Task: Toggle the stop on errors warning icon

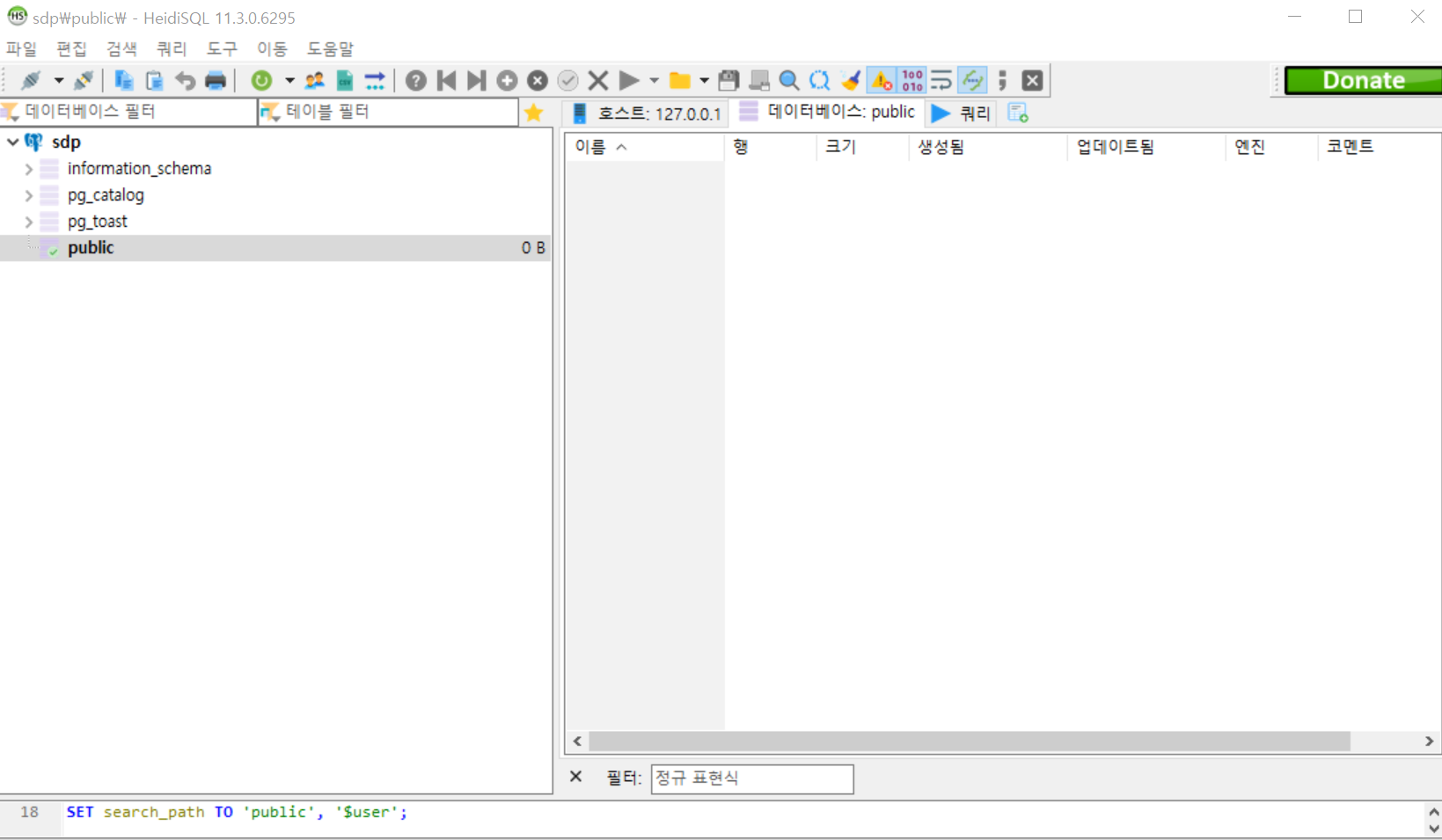Action: pyautogui.click(x=882, y=81)
